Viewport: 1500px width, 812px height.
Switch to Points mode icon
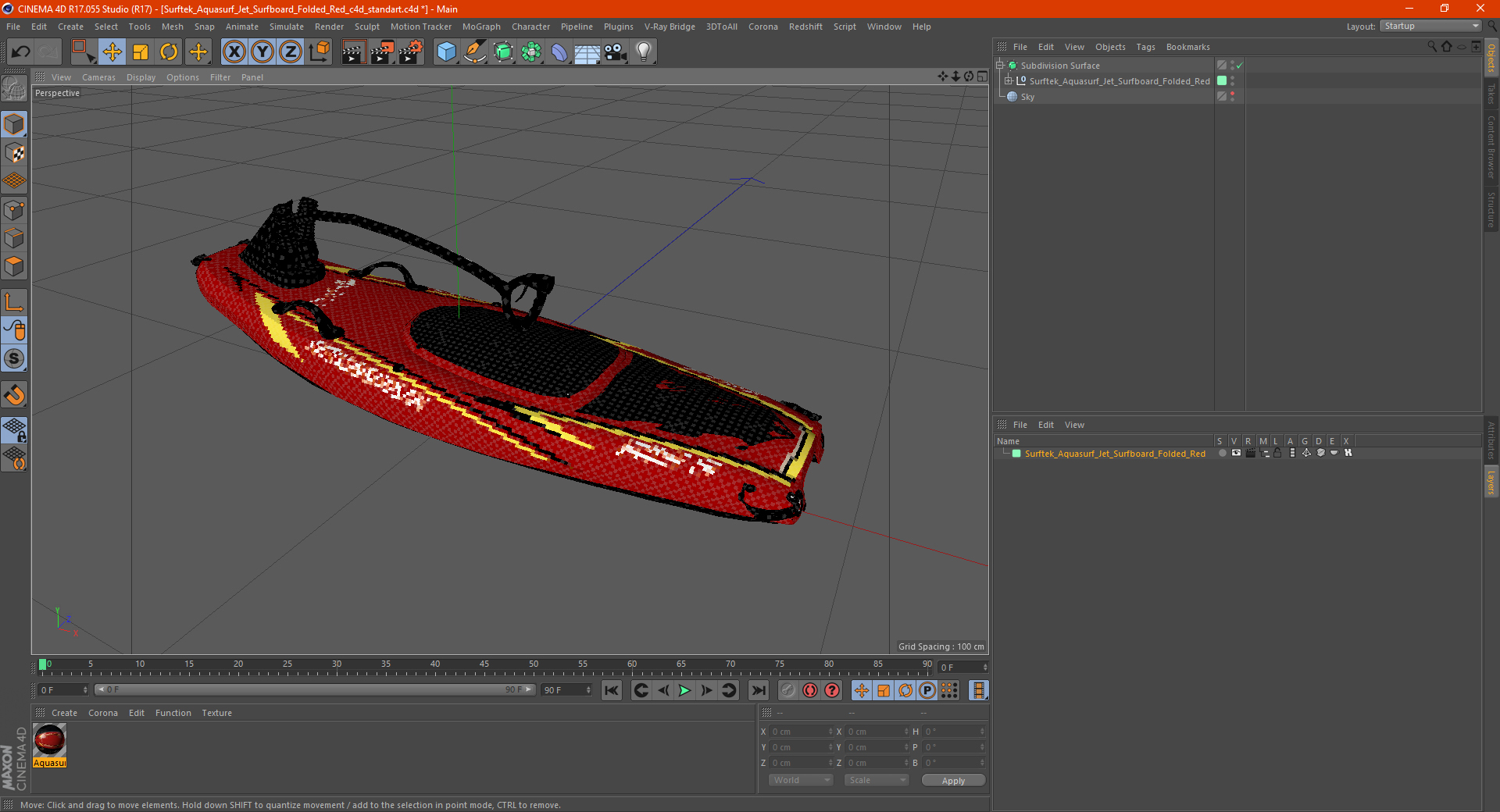click(14, 210)
